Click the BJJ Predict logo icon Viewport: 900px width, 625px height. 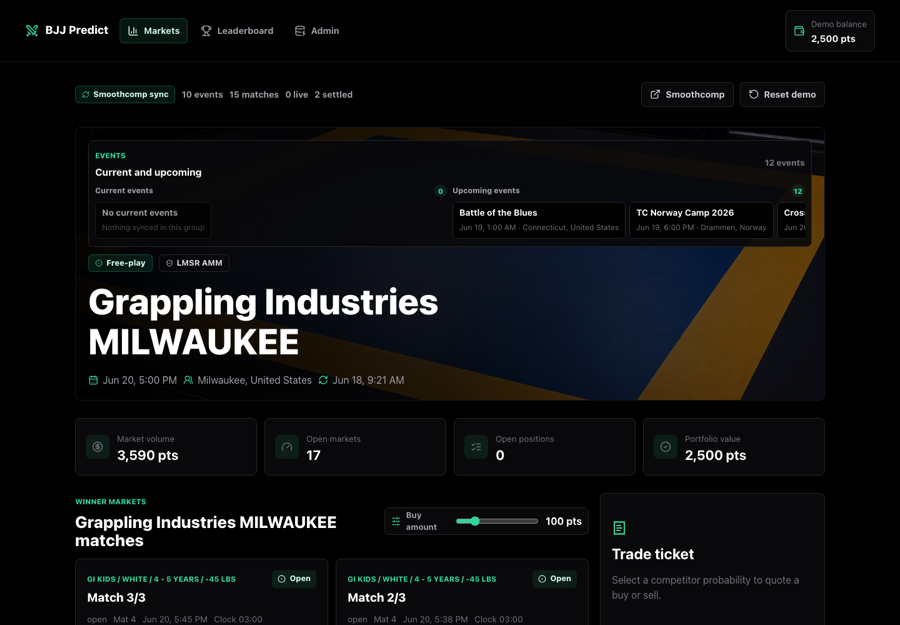coord(32,30)
